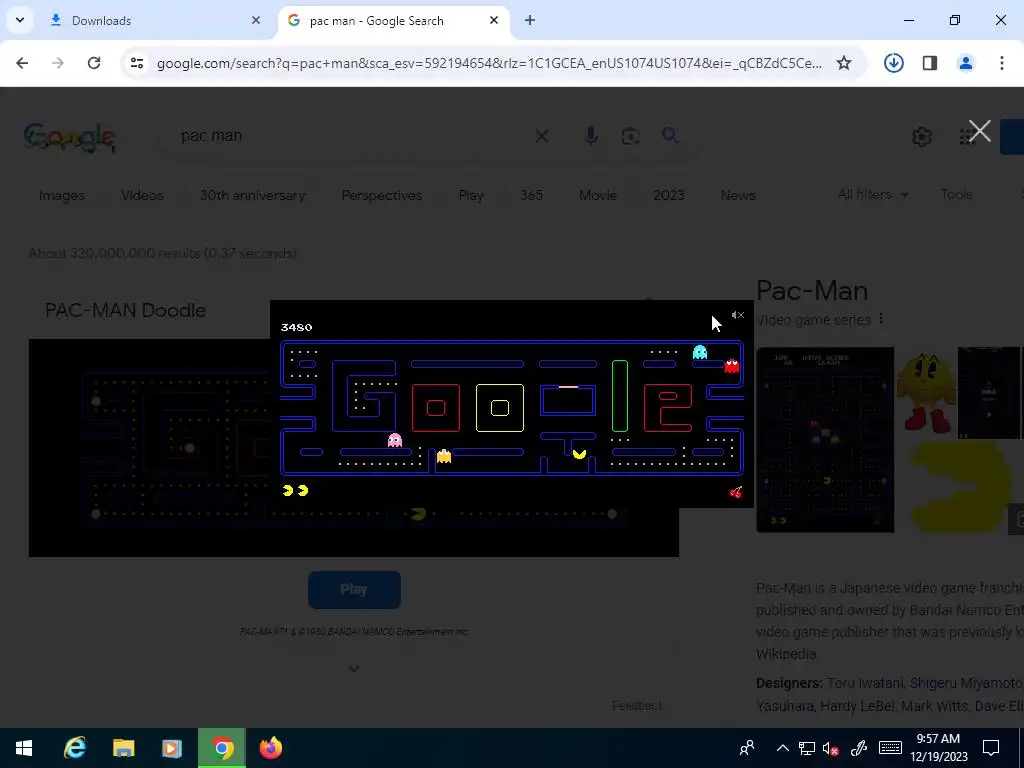Select the 2023 filter chip

pyautogui.click(x=669, y=195)
